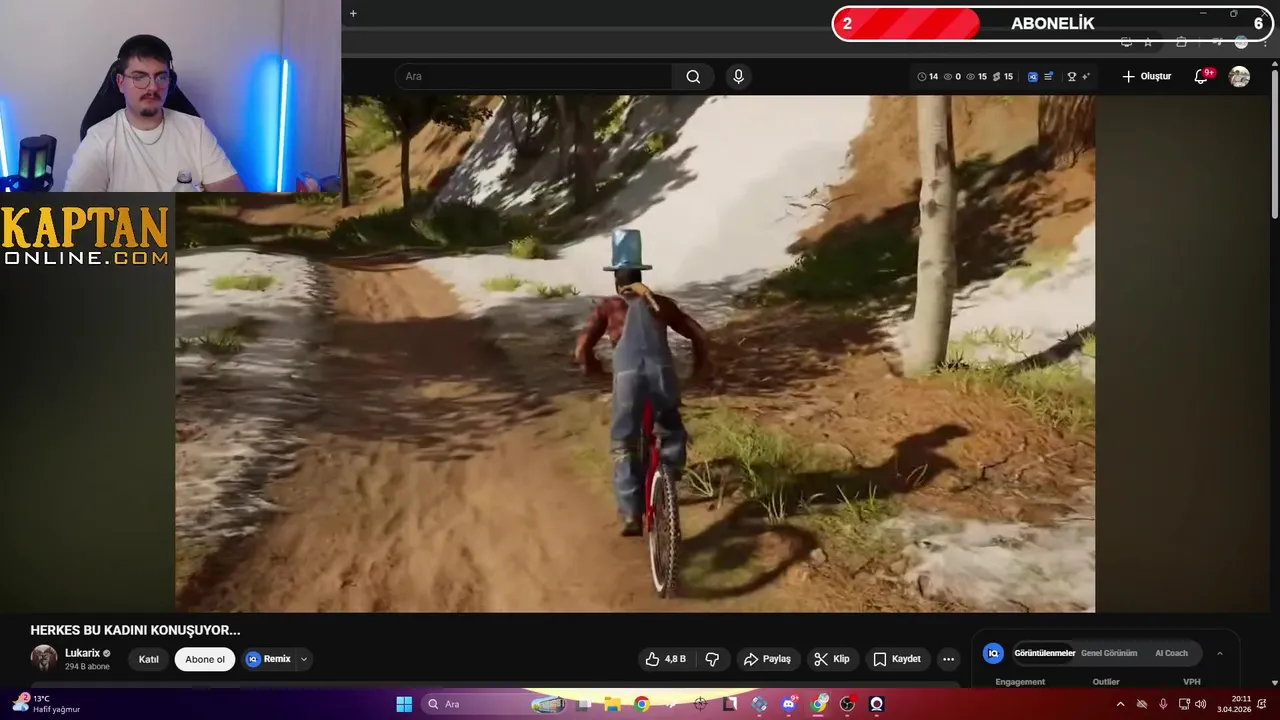Screen dimensions: 1280x720
Task: Click the video player to pause
Action: pyautogui.click(x=635, y=353)
